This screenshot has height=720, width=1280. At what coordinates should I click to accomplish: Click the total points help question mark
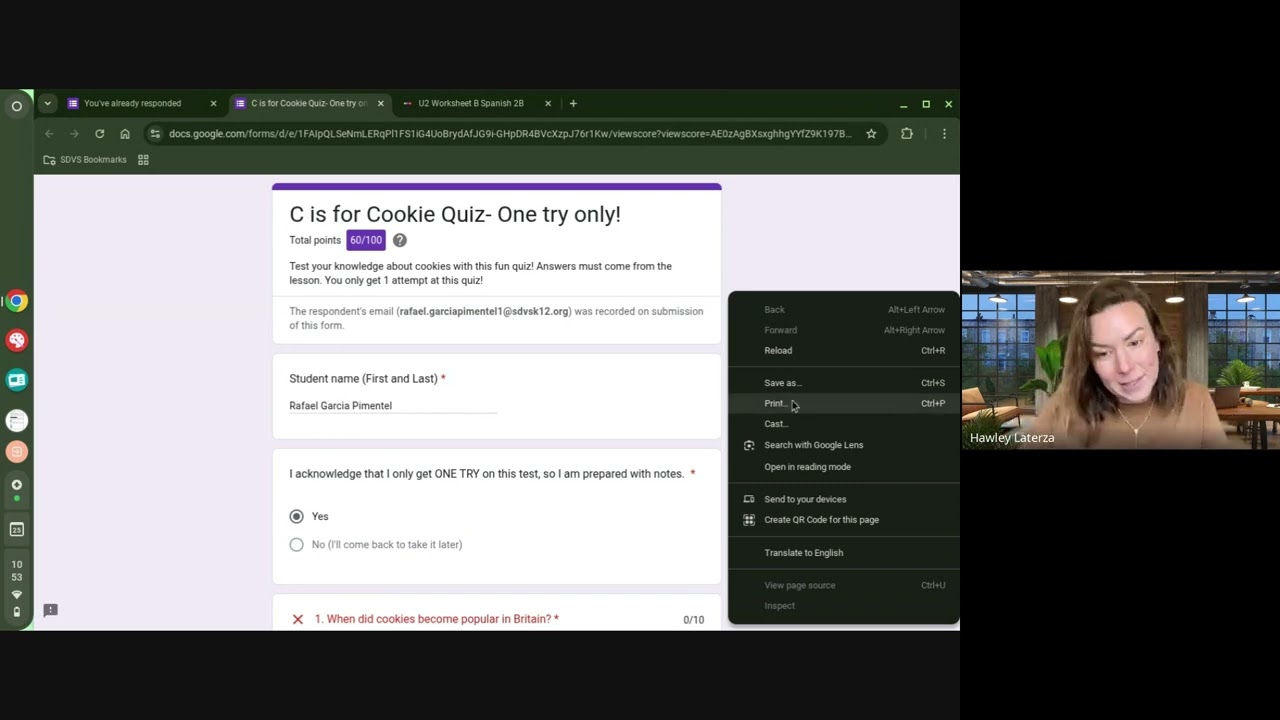(x=399, y=240)
